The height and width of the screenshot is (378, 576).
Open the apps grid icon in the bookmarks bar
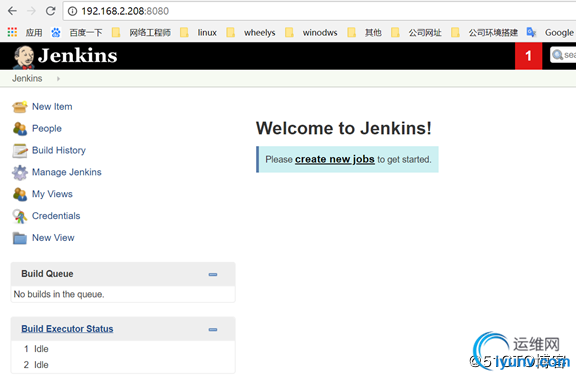pyautogui.click(x=12, y=32)
